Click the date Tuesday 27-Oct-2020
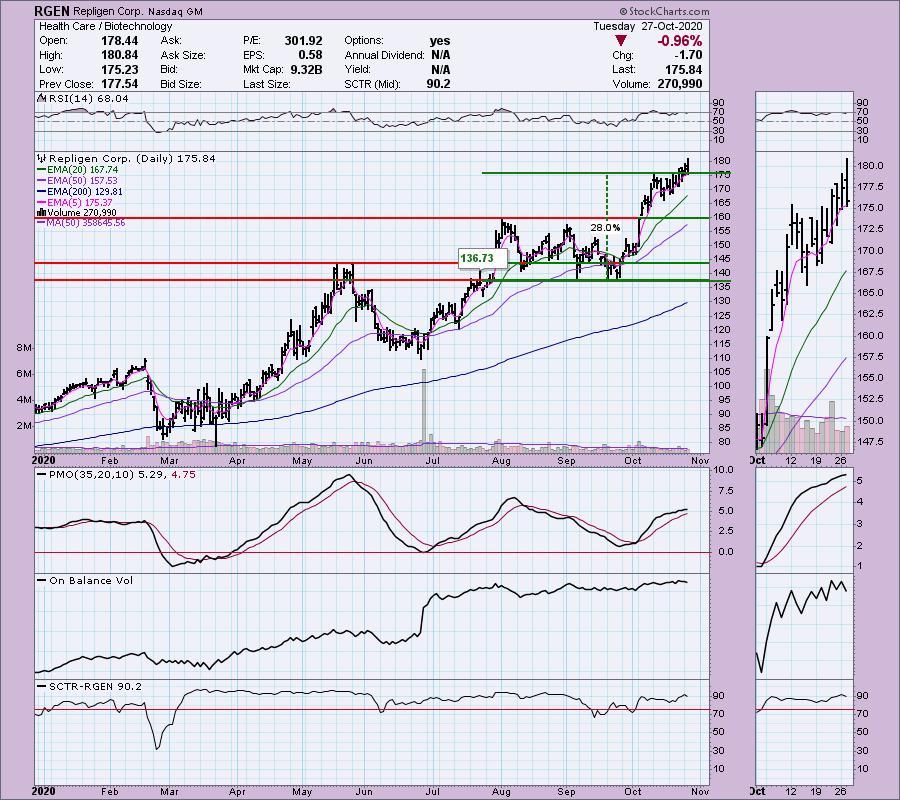 pyautogui.click(x=647, y=26)
